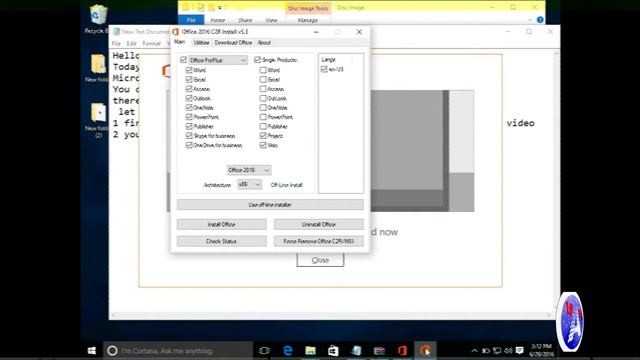
Task: Select the New folder desktop icon
Action: tap(97, 68)
